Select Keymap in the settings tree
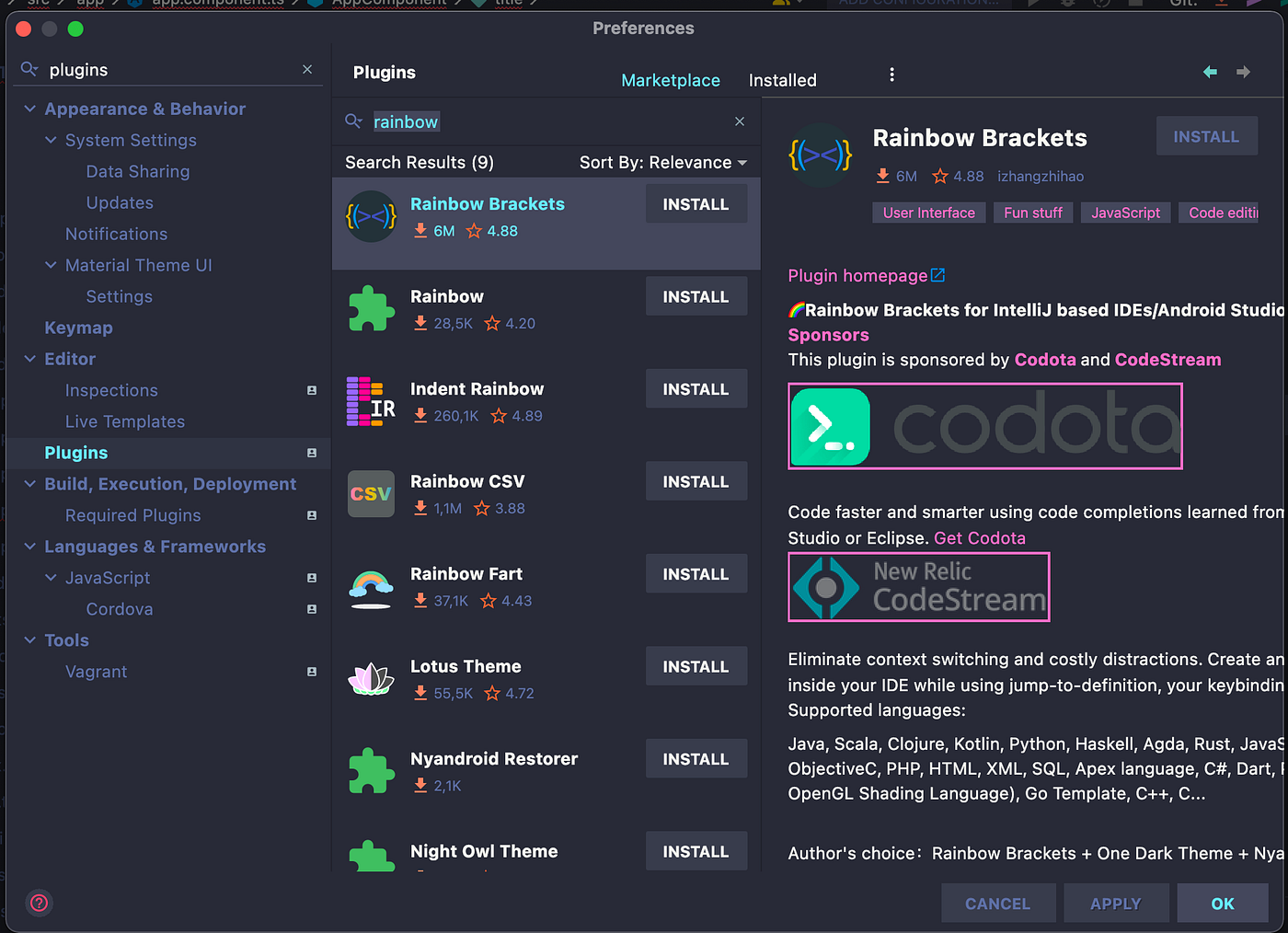This screenshot has height=933, width=1288. [x=79, y=328]
